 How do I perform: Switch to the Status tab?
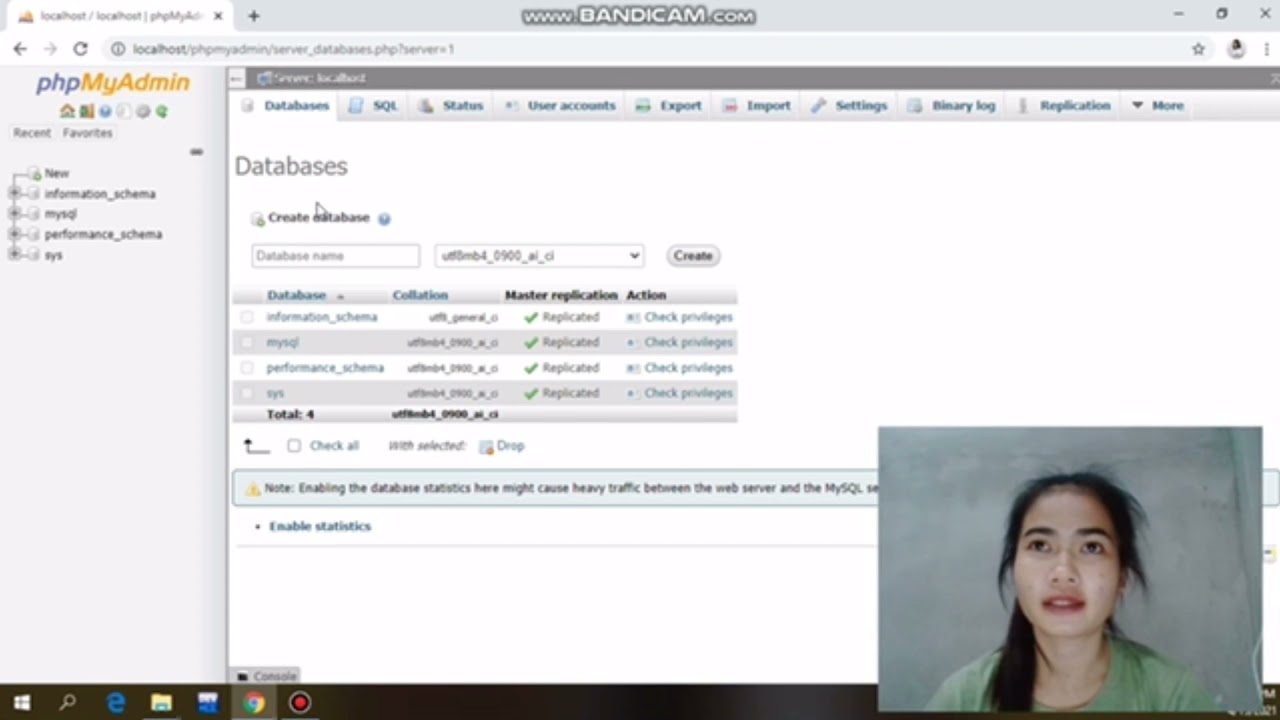point(451,105)
